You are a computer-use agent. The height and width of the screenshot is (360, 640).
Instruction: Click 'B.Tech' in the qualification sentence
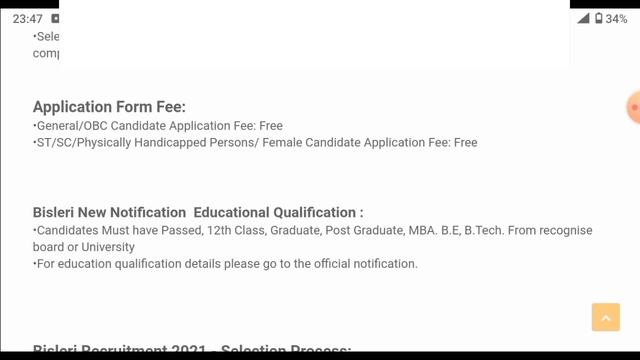[484, 230]
